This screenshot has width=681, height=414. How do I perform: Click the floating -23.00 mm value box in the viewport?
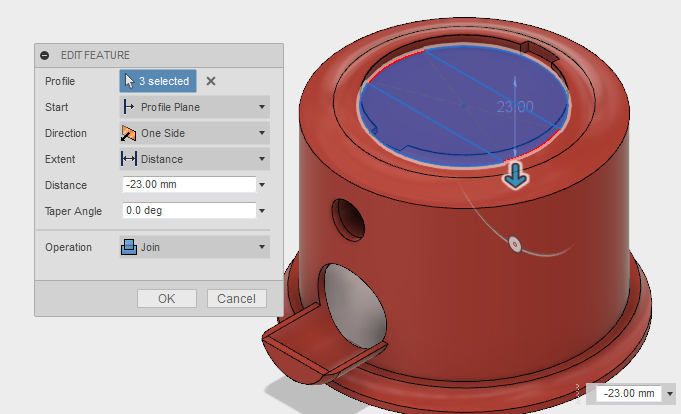[628, 393]
